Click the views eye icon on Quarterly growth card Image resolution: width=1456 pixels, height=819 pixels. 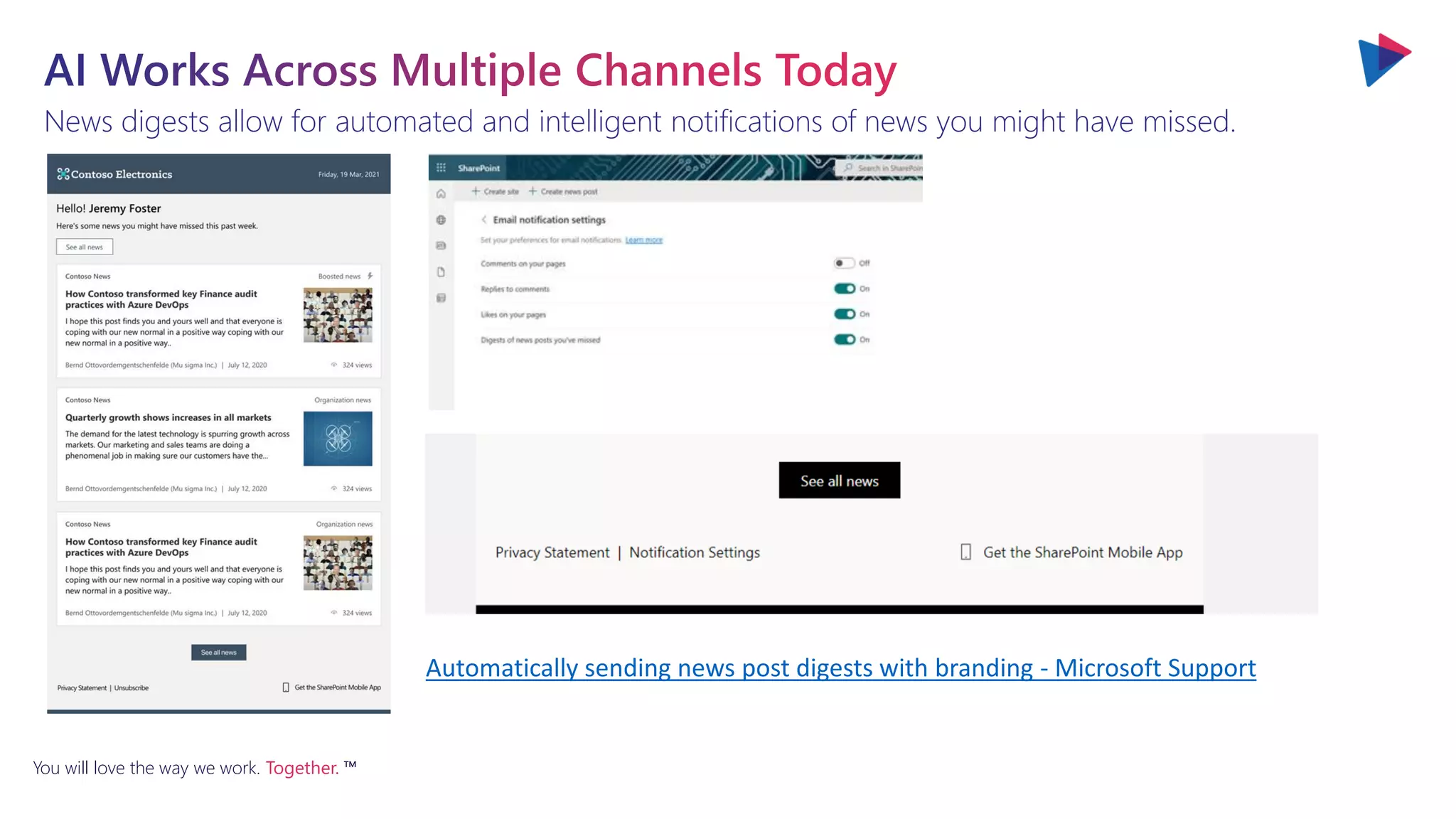[334, 488]
